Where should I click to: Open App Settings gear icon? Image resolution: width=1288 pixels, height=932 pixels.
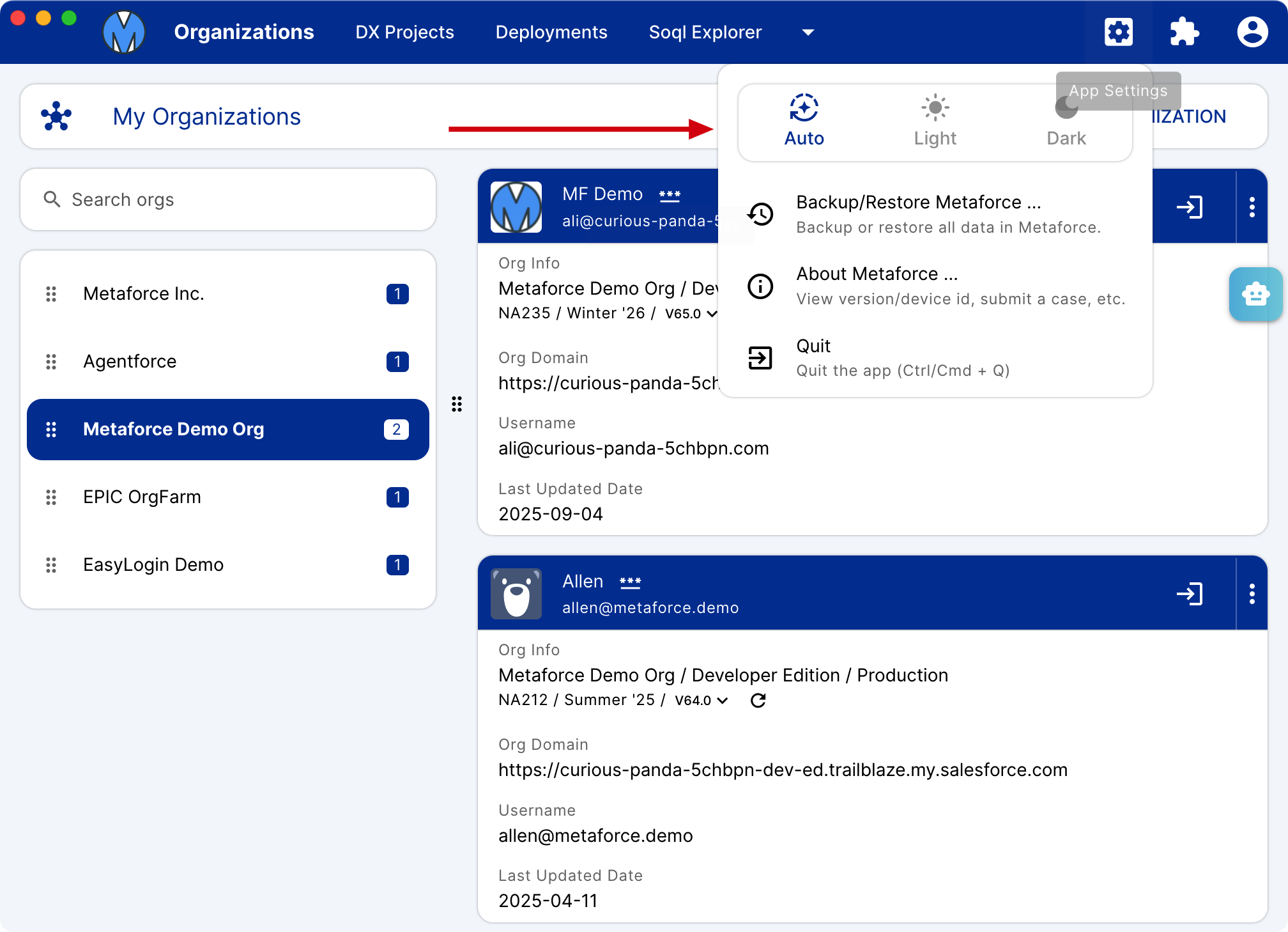1119,32
